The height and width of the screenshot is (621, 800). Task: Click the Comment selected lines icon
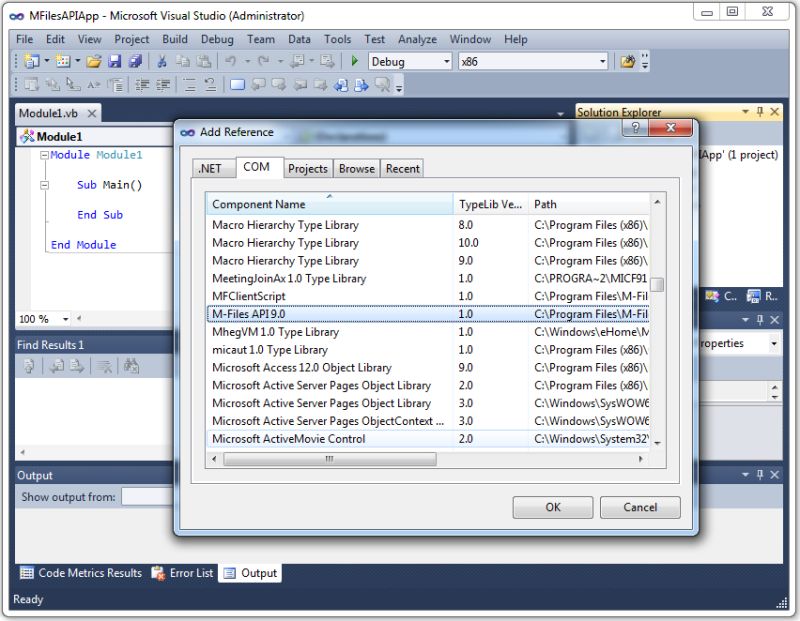coord(189,85)
